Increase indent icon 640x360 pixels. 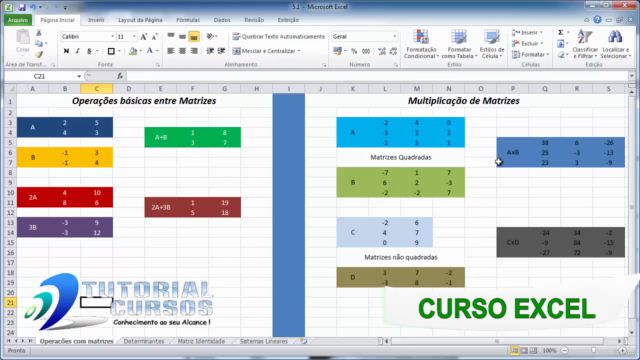click(x=221, y=51)
